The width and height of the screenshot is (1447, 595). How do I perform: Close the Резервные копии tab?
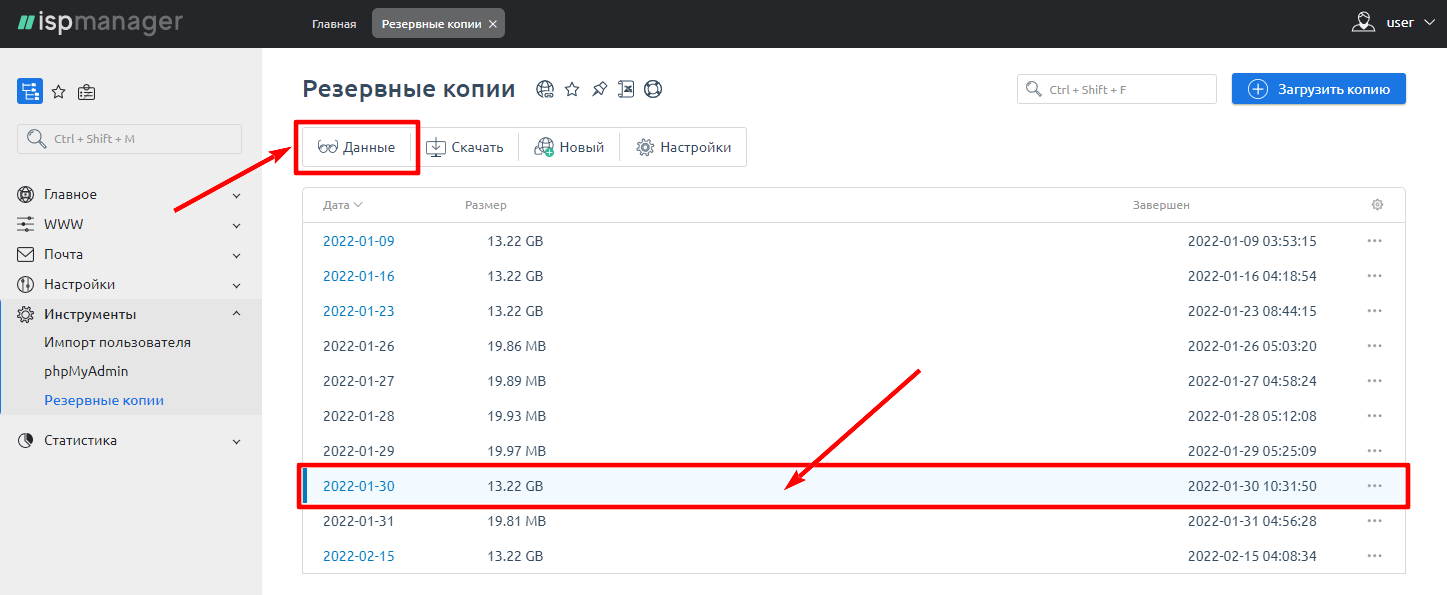tap(492, 24)
